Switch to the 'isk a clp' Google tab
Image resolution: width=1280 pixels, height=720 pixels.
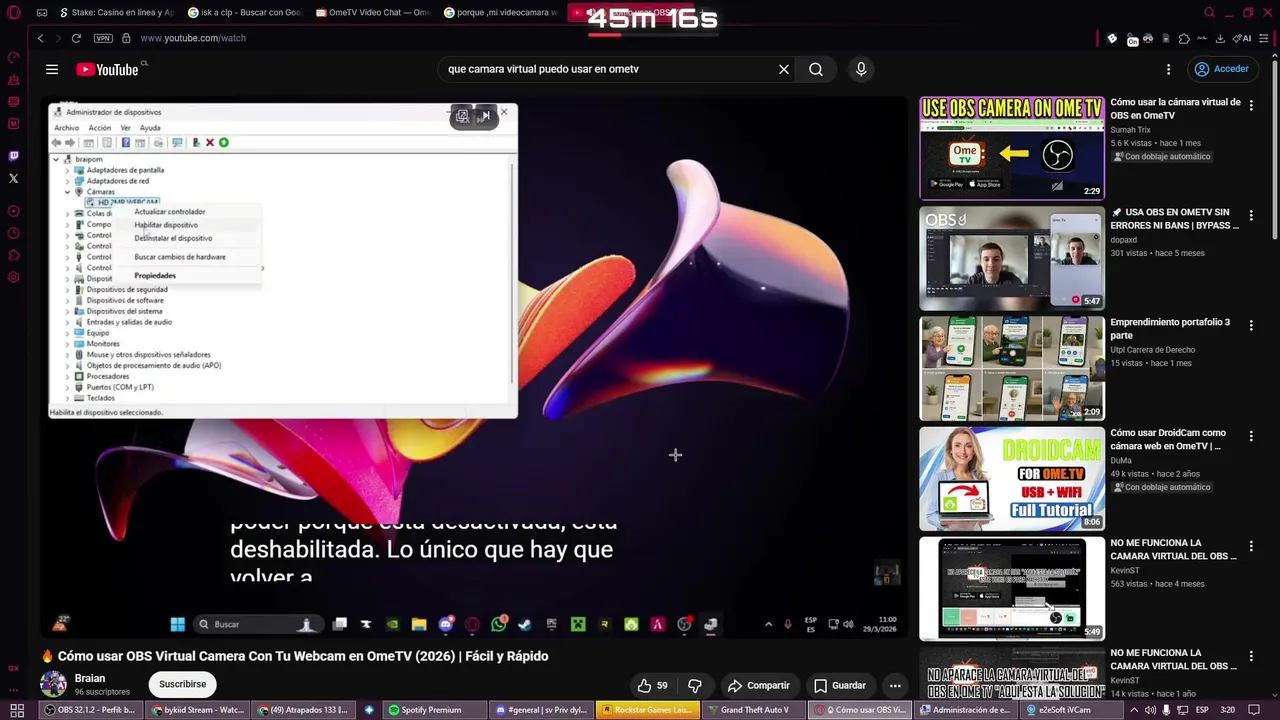pos(245,13)
